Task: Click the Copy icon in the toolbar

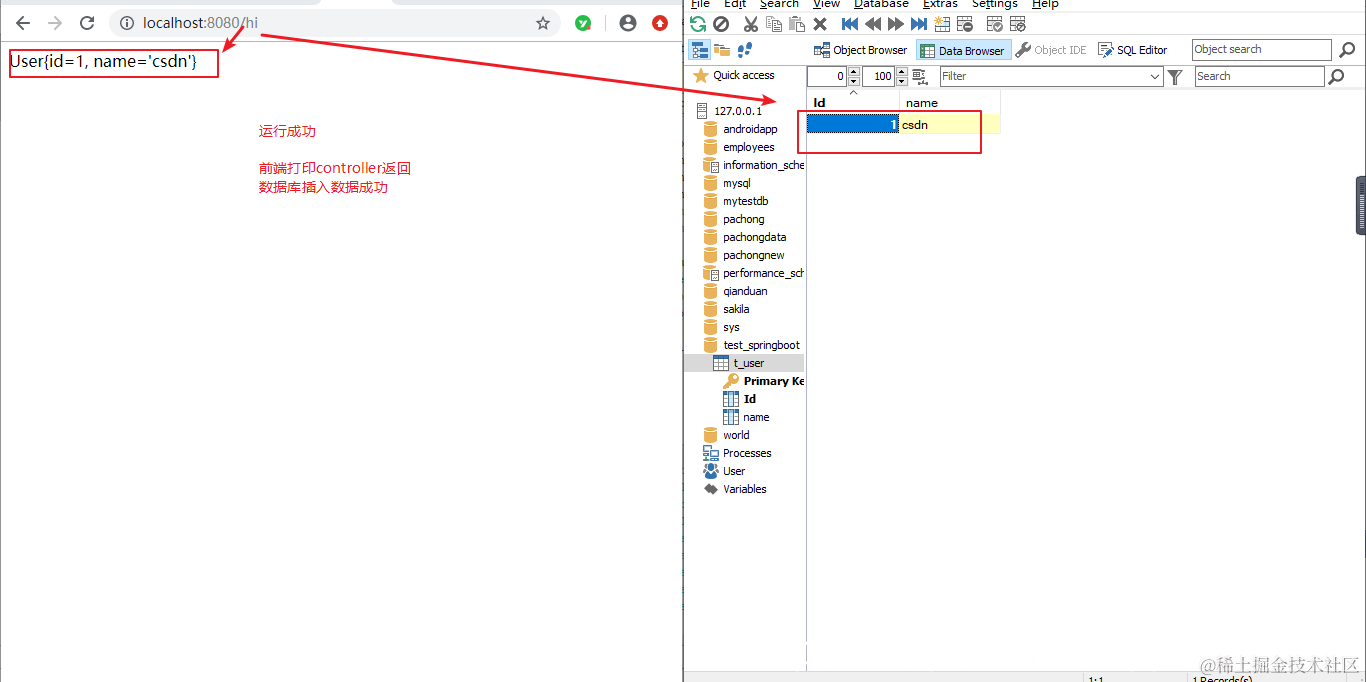Action: point(774,24)
